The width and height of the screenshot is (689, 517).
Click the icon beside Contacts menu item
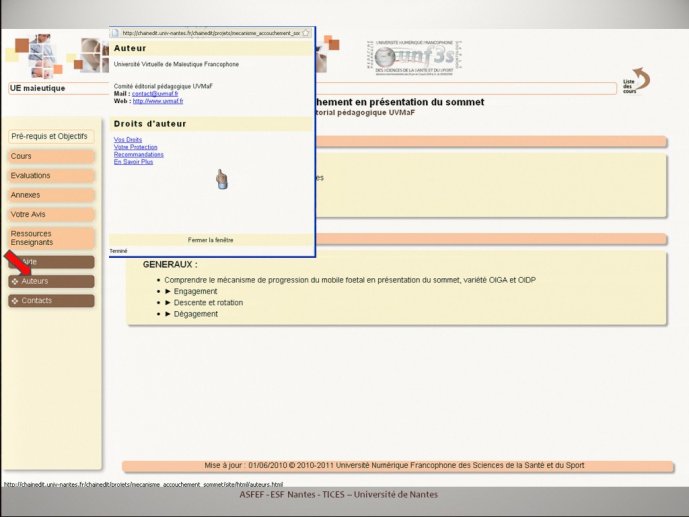point(15,301)
